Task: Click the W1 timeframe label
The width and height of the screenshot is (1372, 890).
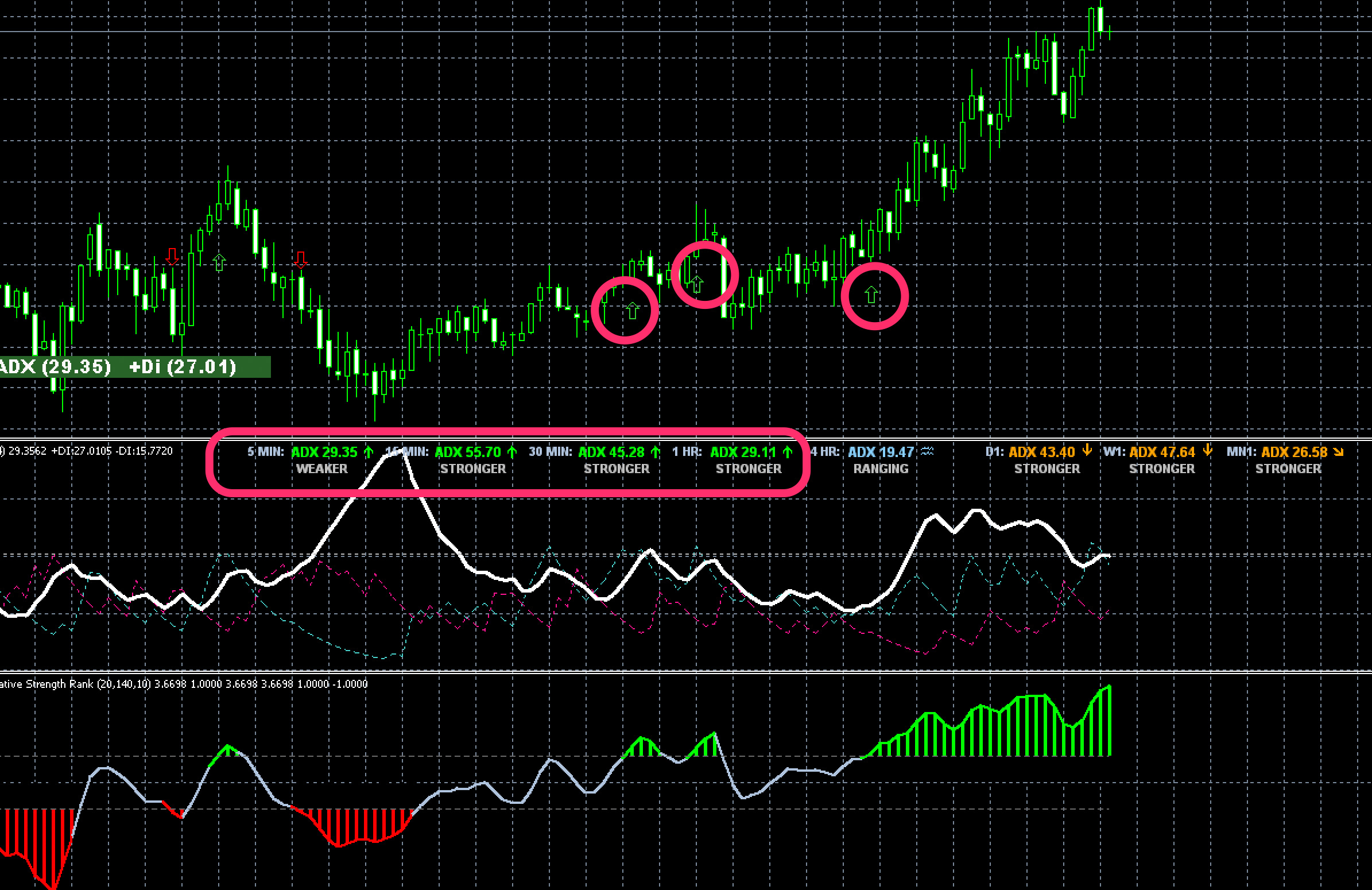Action: pyautogui.click(x=1114, y=451)
